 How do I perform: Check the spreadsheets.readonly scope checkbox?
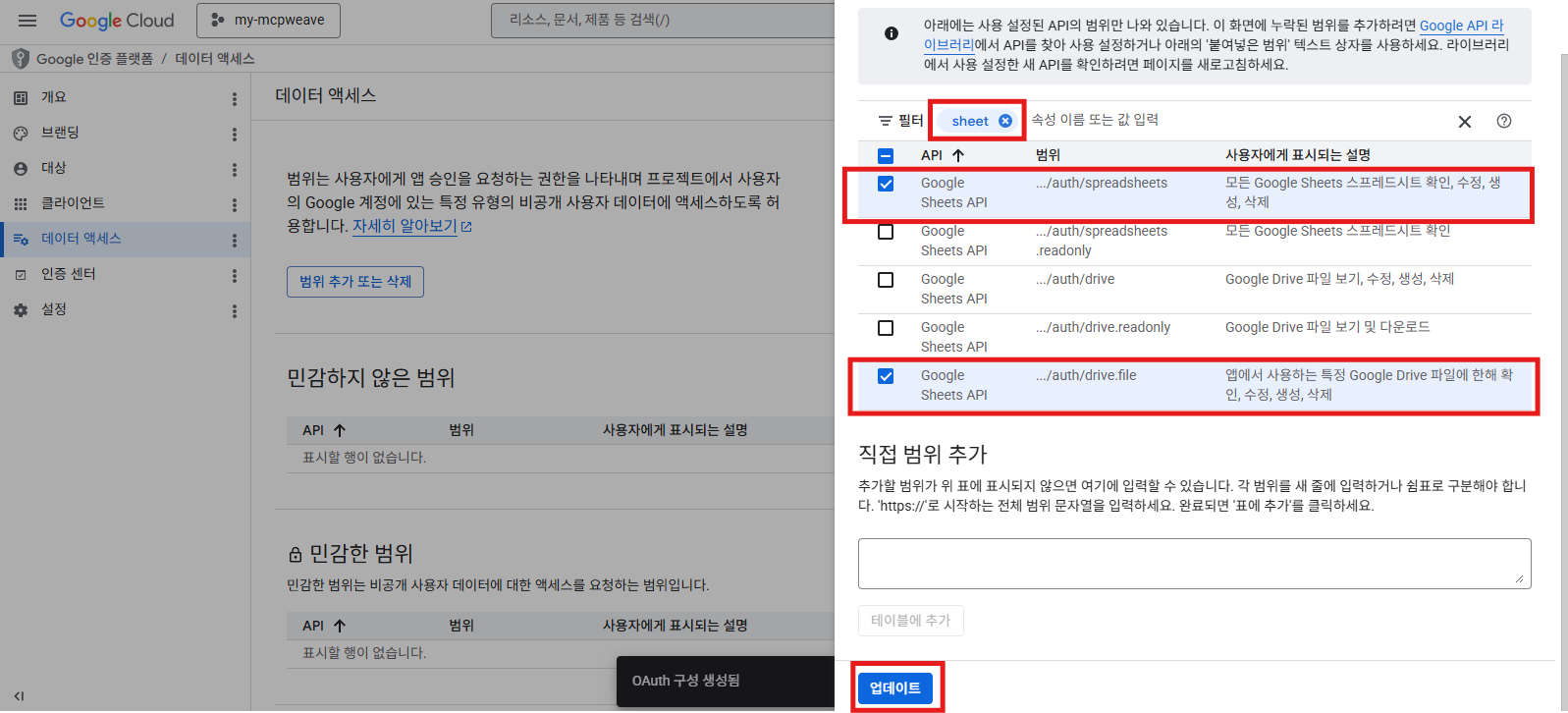pyautogui.click(x=886, y=232)
